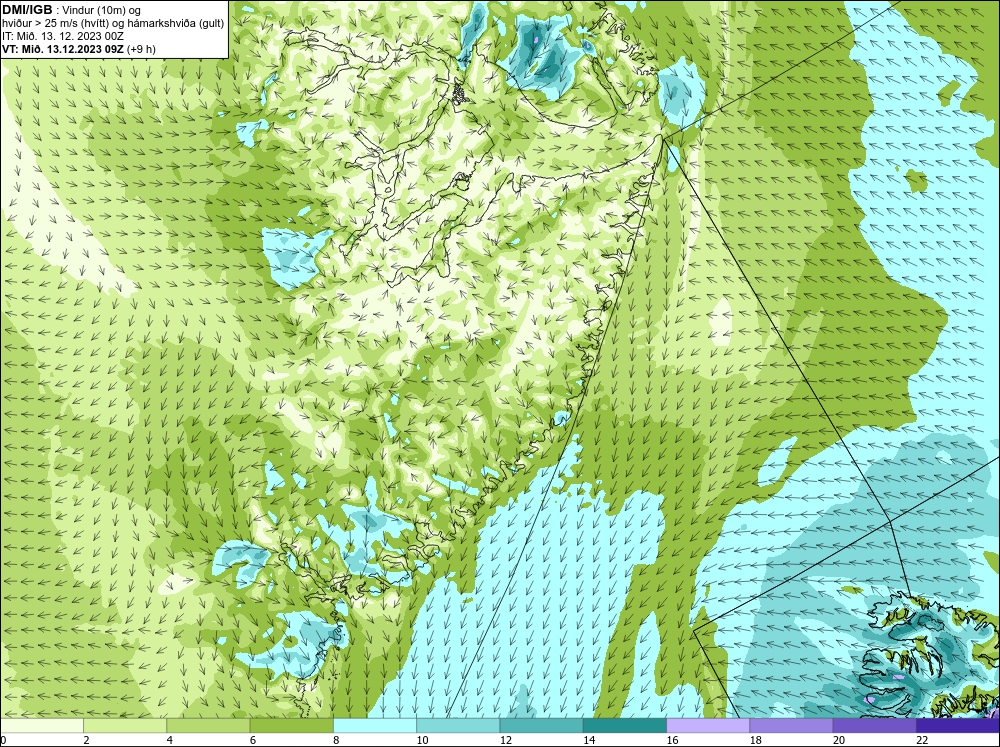1000x747 pixels.
Task: Click the scale label '12' on color bar
Action: pyautogui.click(x=506, y=740)
